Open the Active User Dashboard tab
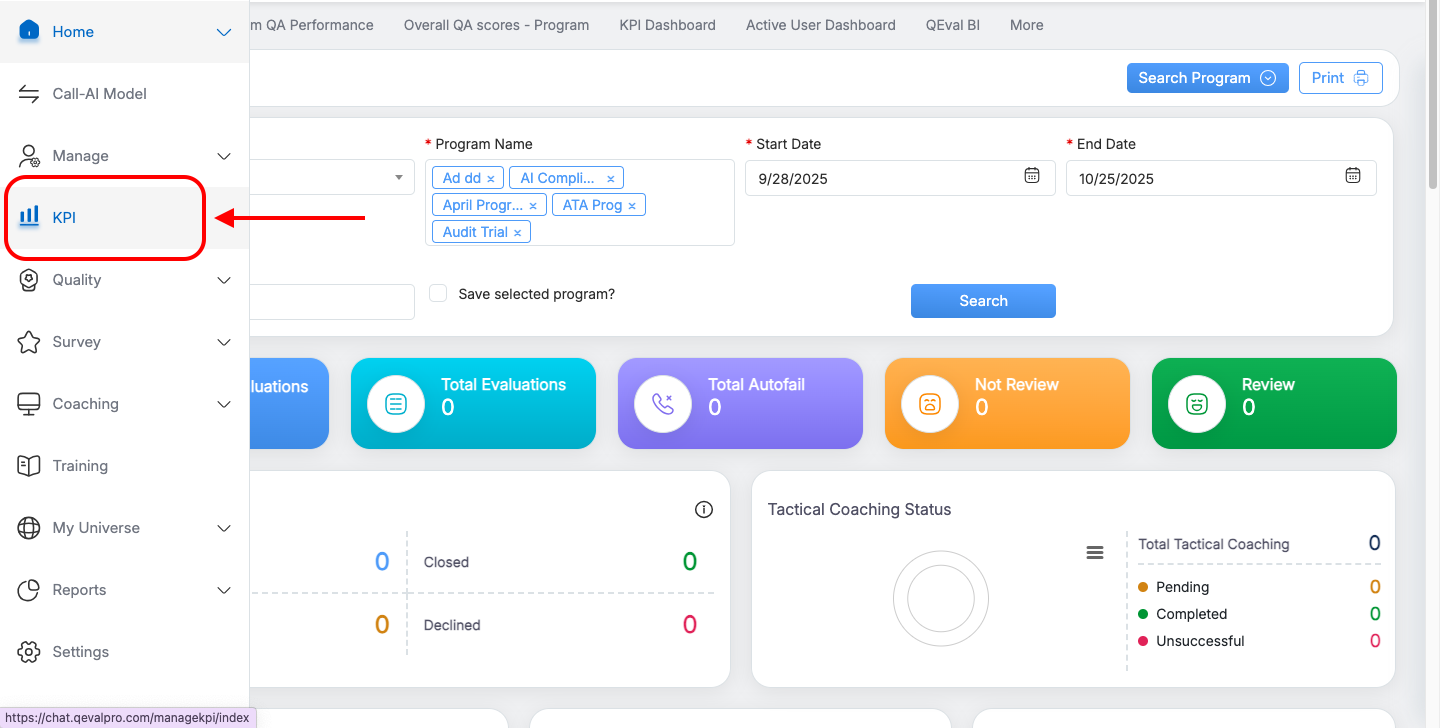 [820, 25]
